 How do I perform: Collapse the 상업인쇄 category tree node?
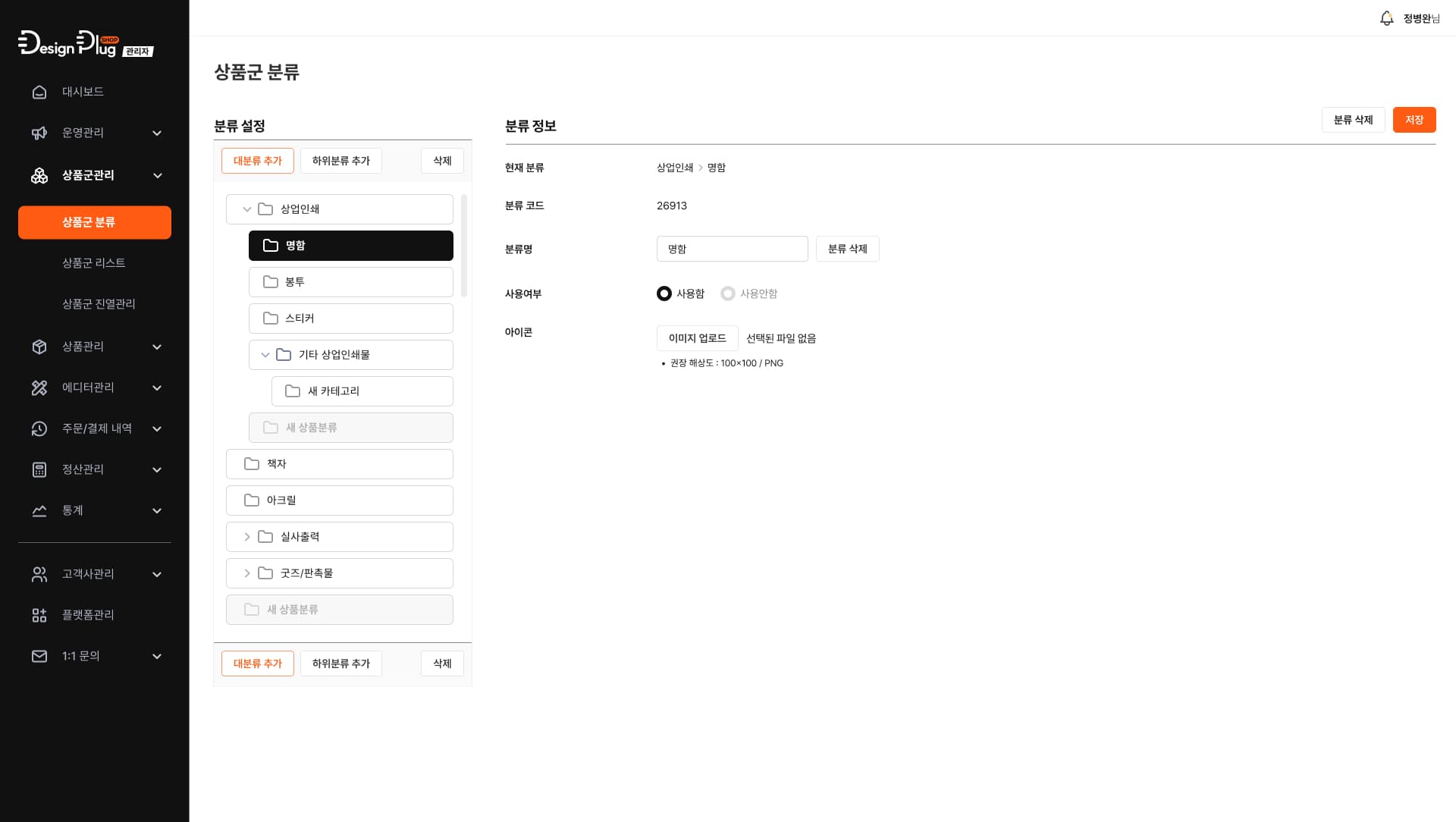pyautogui.click(x=246, y=209)
